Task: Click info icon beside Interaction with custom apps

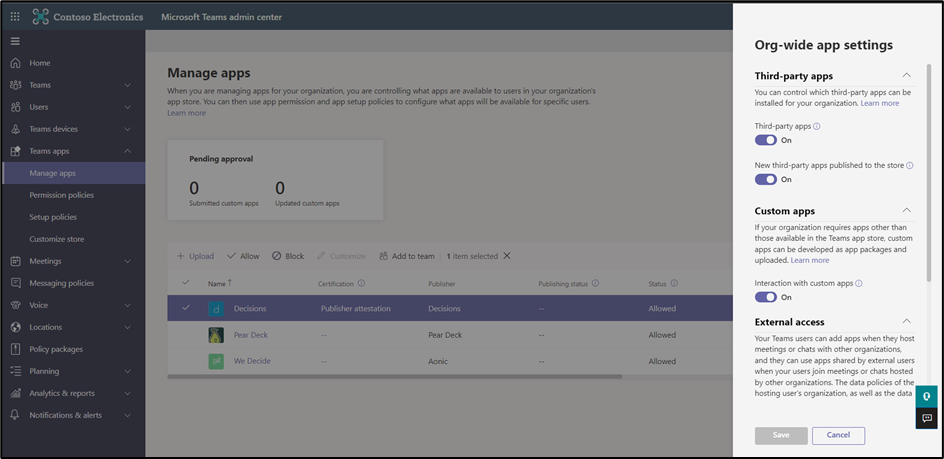Action: click(859, 283)
